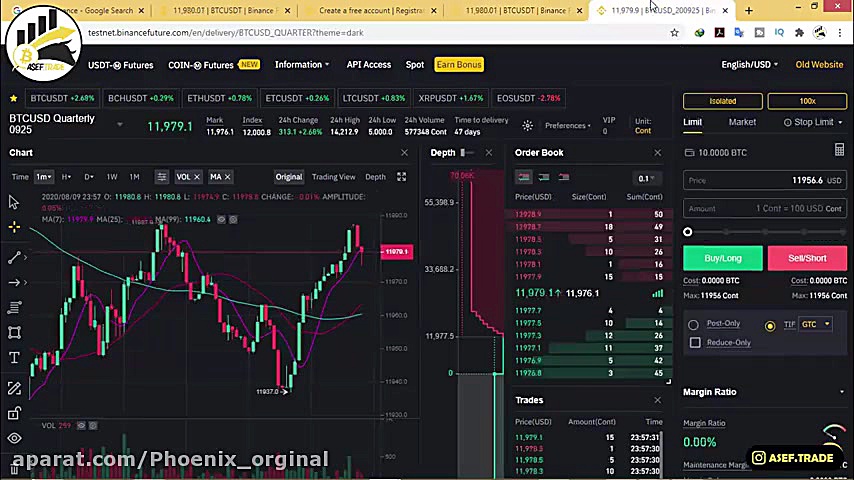Open the H hourly interval dropdown
854x480 pixels.
coord(66,177)
